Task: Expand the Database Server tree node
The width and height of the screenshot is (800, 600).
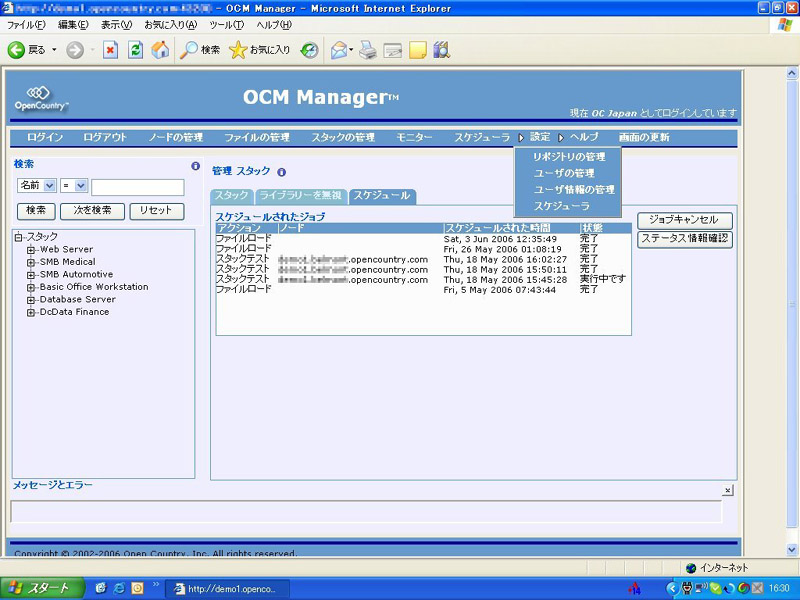Action: click(x=31, y=300)
